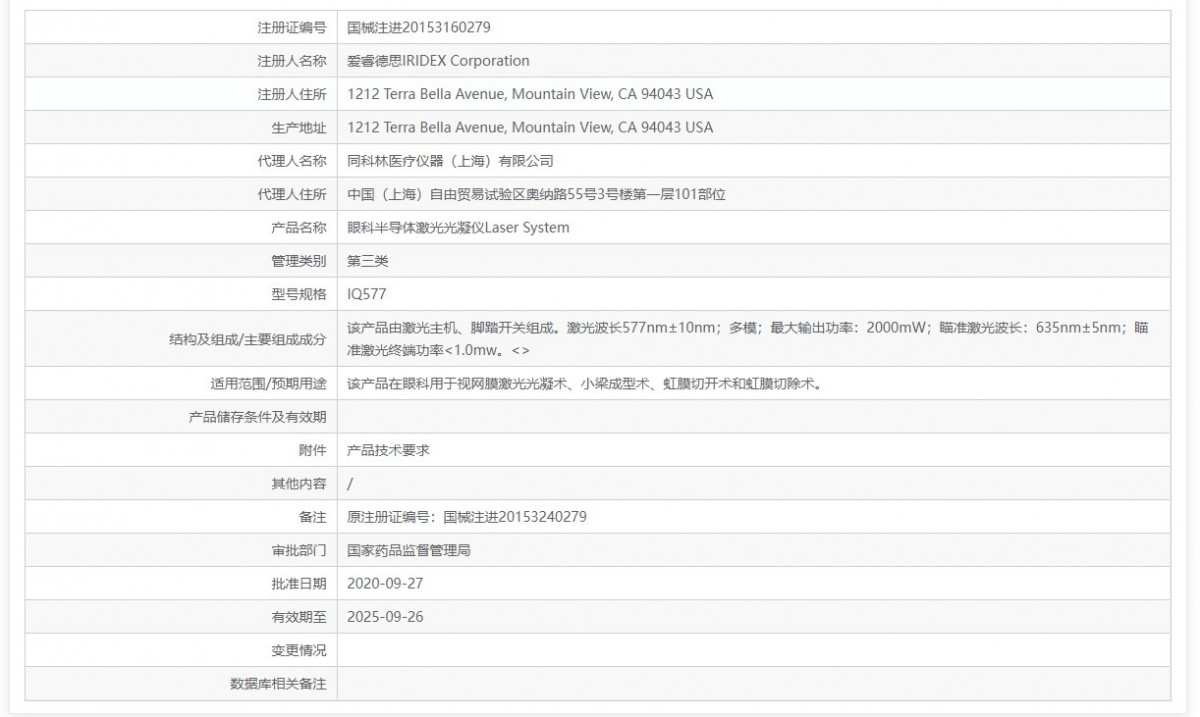This screenshot has width=1200, height=717.
Task: Select the 数据库相关备注 label
Action: pyautogui.click(x=278, y=684)
